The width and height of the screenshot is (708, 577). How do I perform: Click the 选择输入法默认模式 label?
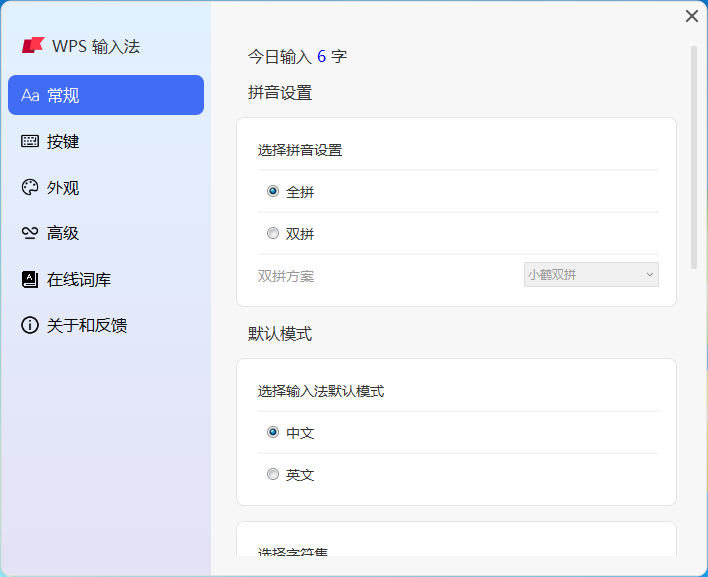click(x=321, y=391)
